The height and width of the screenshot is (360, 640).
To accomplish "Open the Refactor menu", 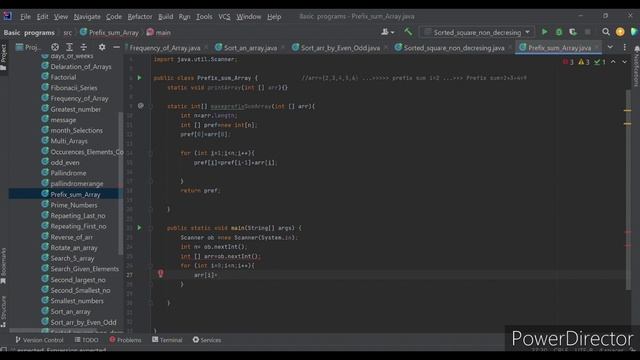I will click(140, 17).
